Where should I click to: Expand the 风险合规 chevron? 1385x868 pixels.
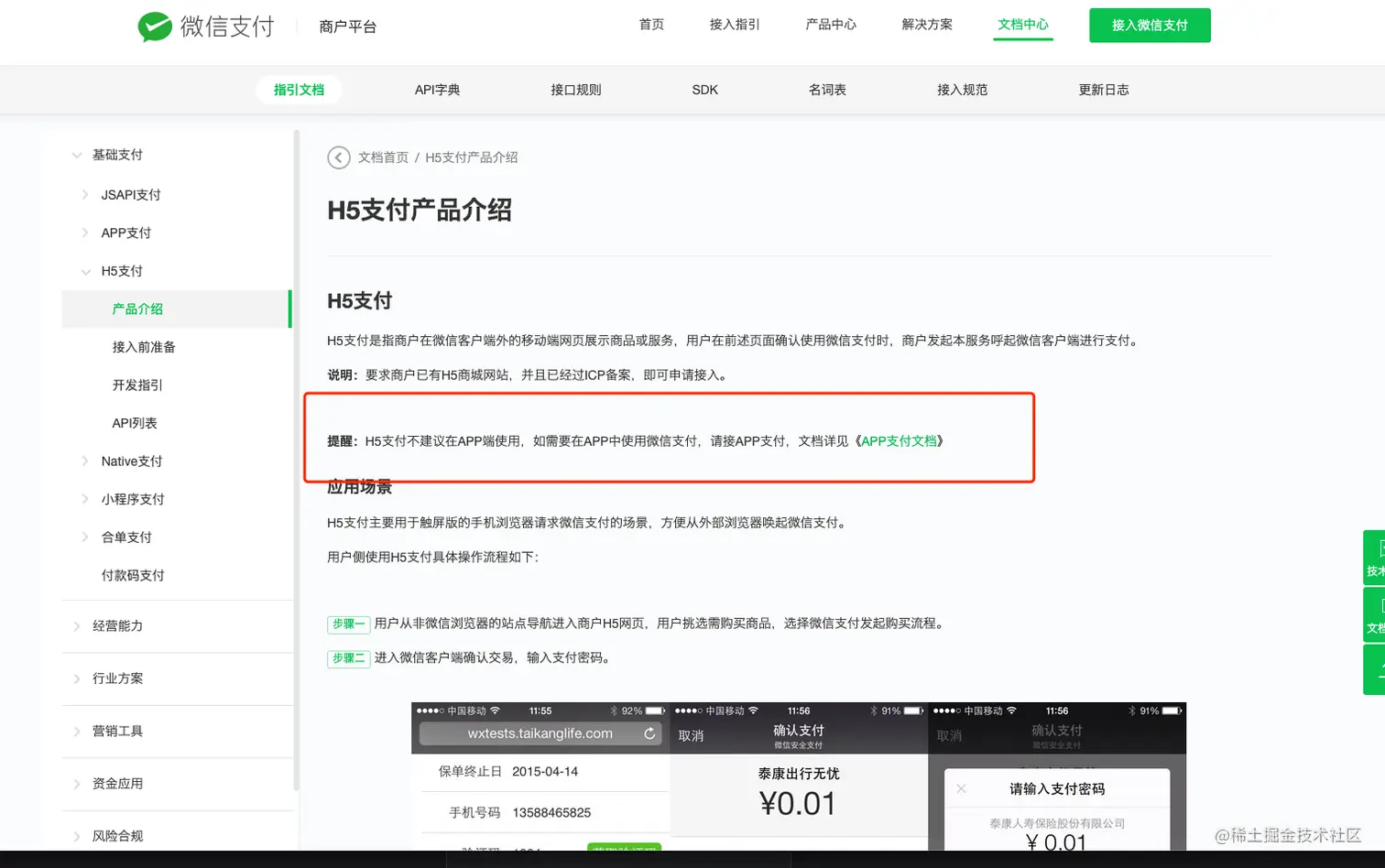pos(76,836)
